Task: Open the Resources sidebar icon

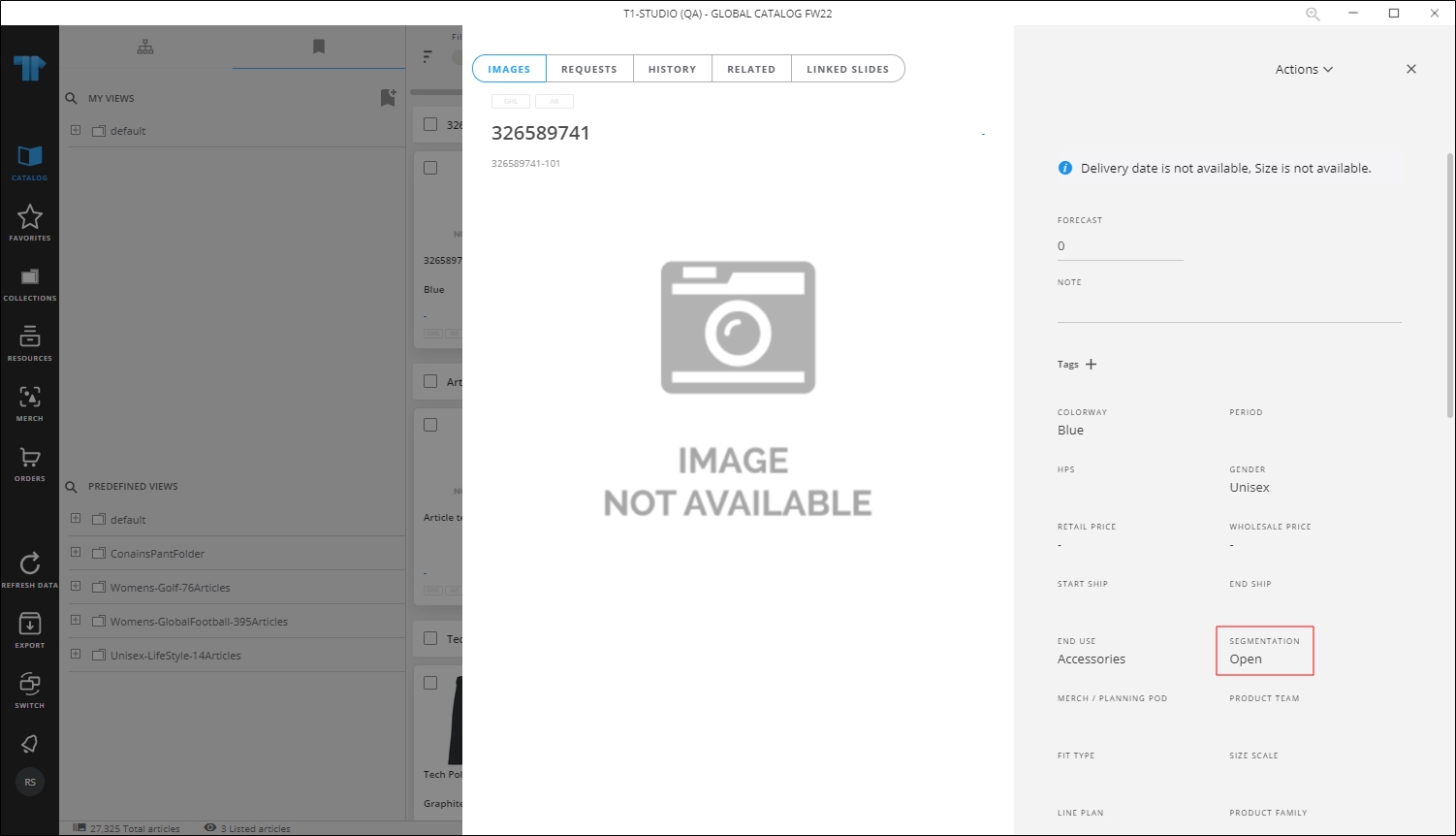Action: click(29, 338)
